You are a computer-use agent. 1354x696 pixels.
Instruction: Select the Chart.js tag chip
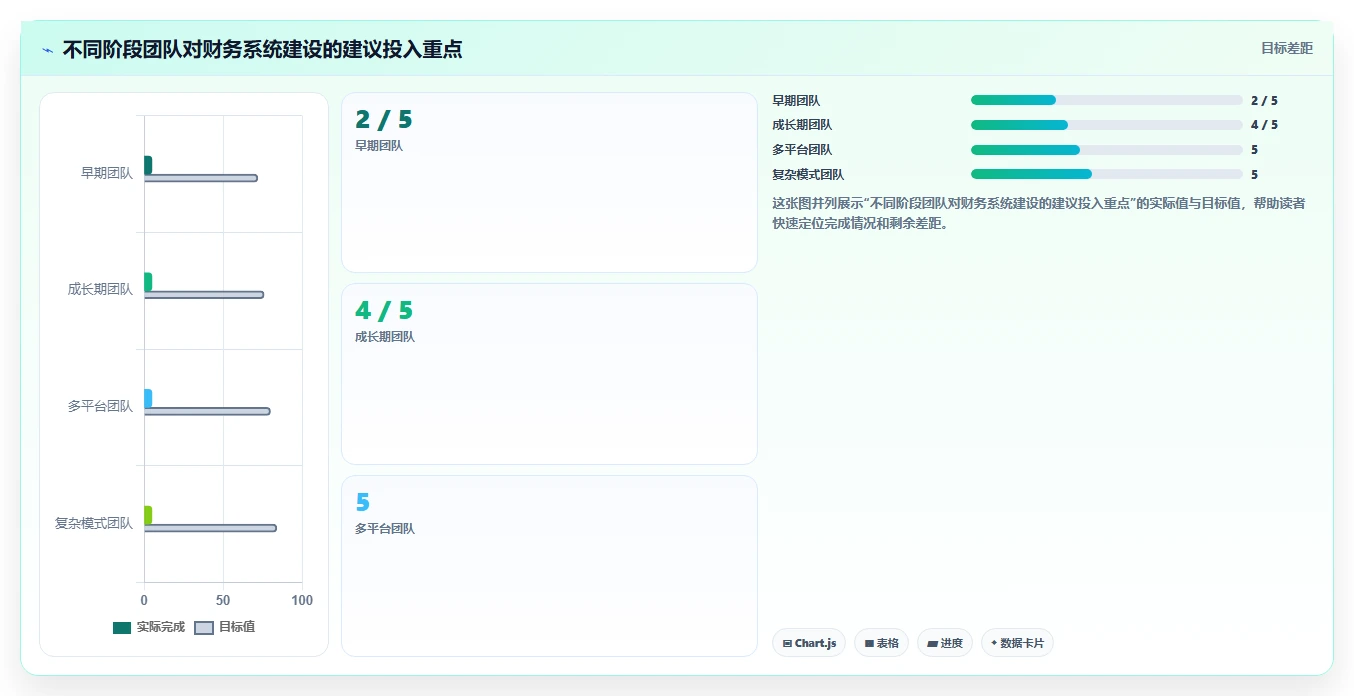pos(810,643)
